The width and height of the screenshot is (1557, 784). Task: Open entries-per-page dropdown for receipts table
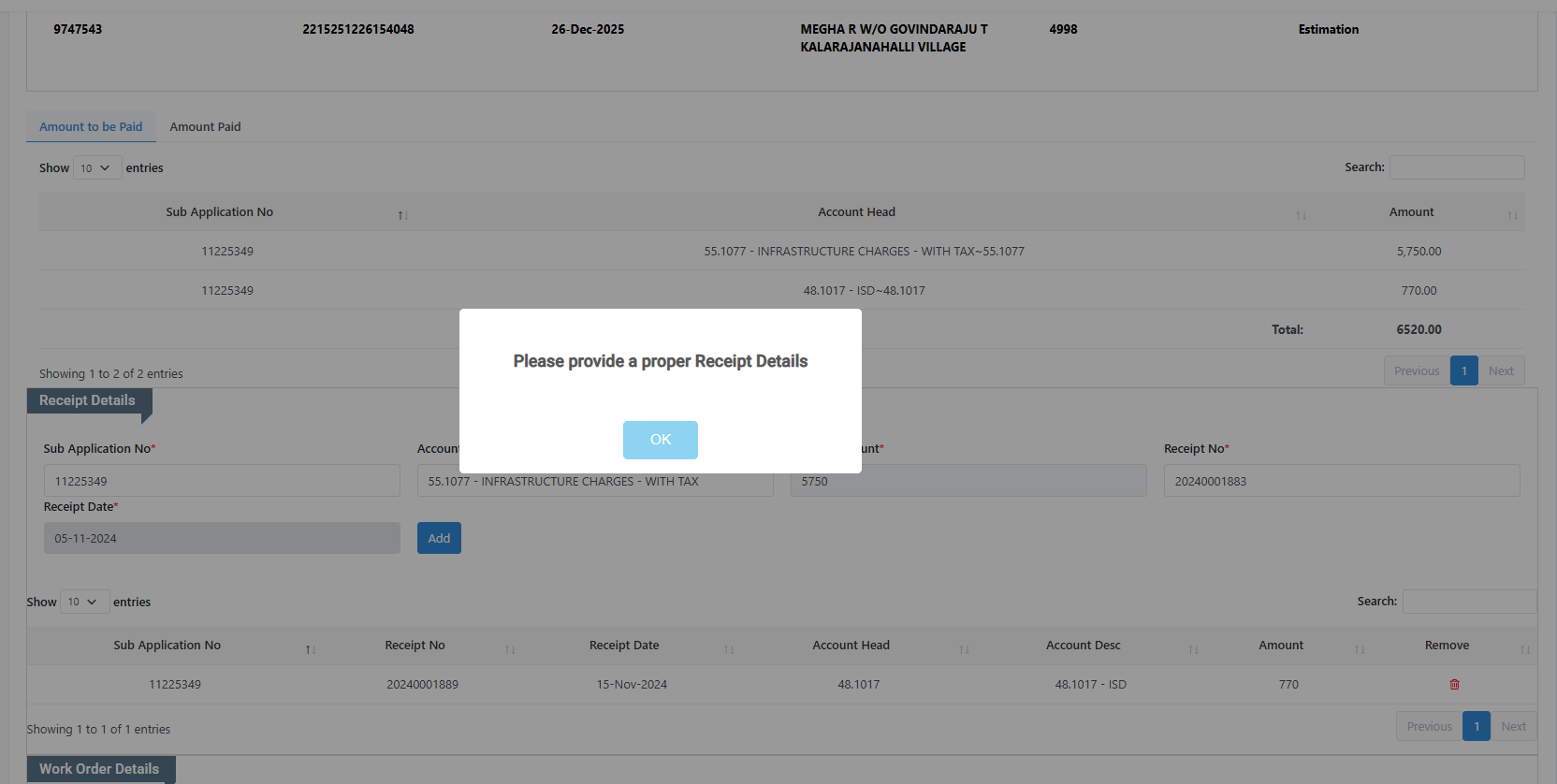click(85, 602)
